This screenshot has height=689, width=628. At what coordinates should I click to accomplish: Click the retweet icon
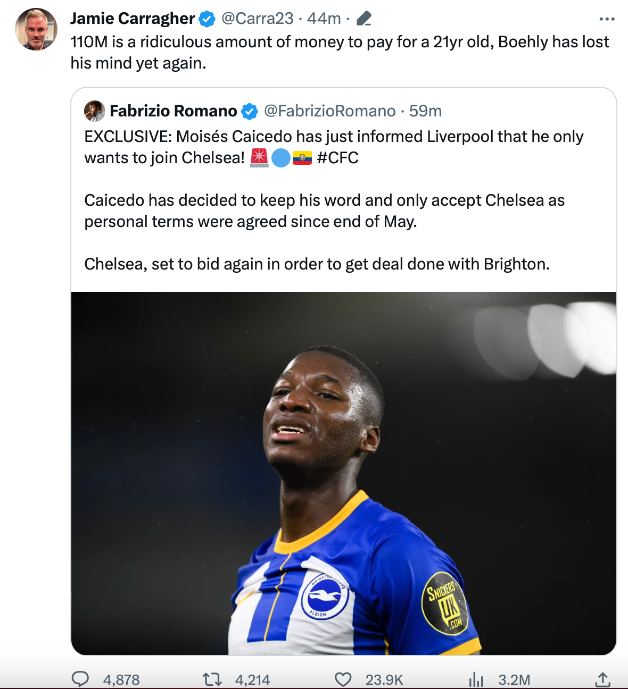(x=212, y=679)
